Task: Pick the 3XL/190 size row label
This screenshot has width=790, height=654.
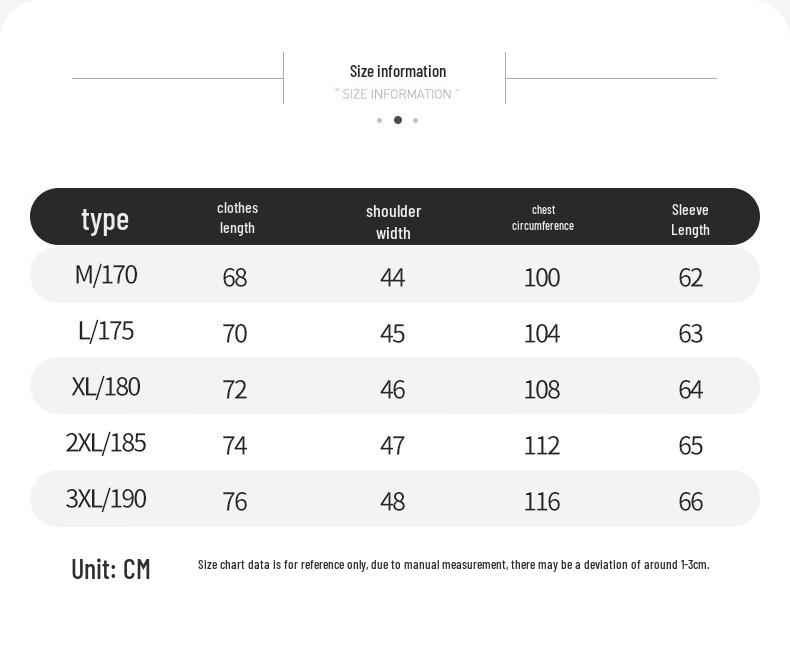Action: click(106, 498)
